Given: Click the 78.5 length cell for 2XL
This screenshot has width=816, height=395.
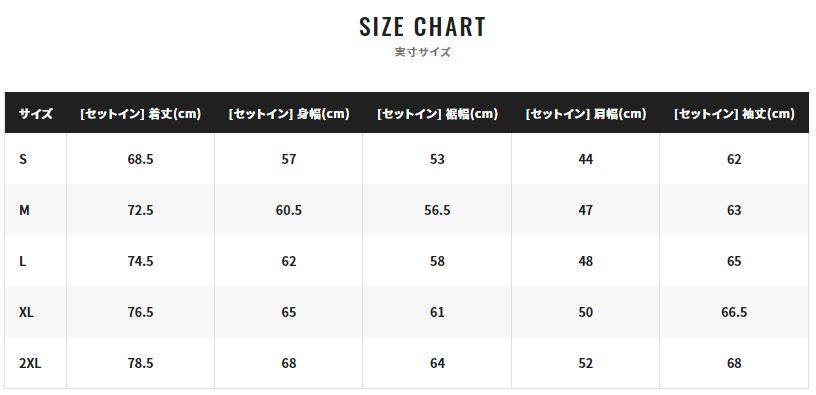Looking at the screenshot, I should click(x=141, y=363).
